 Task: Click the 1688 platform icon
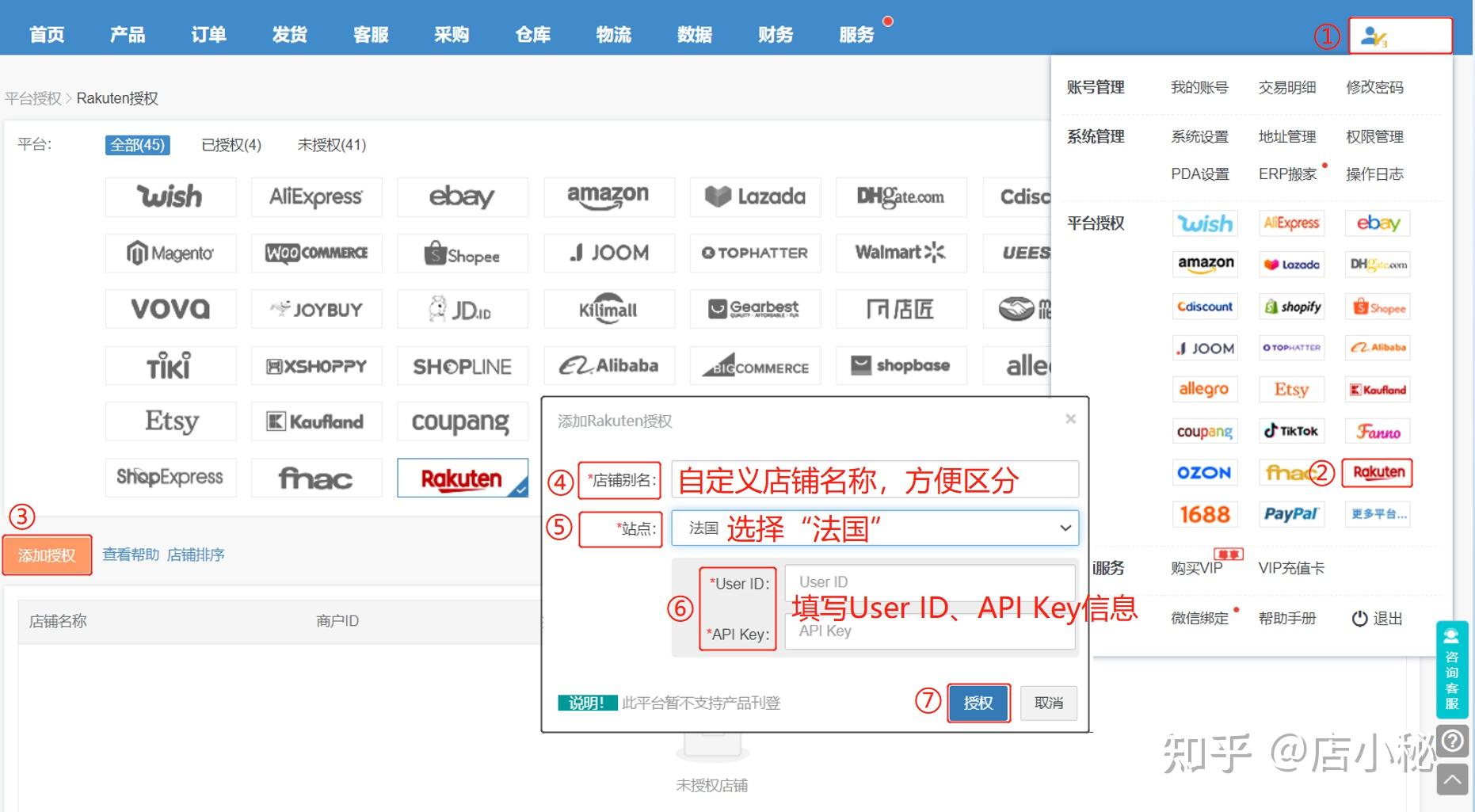[1205, 514]
